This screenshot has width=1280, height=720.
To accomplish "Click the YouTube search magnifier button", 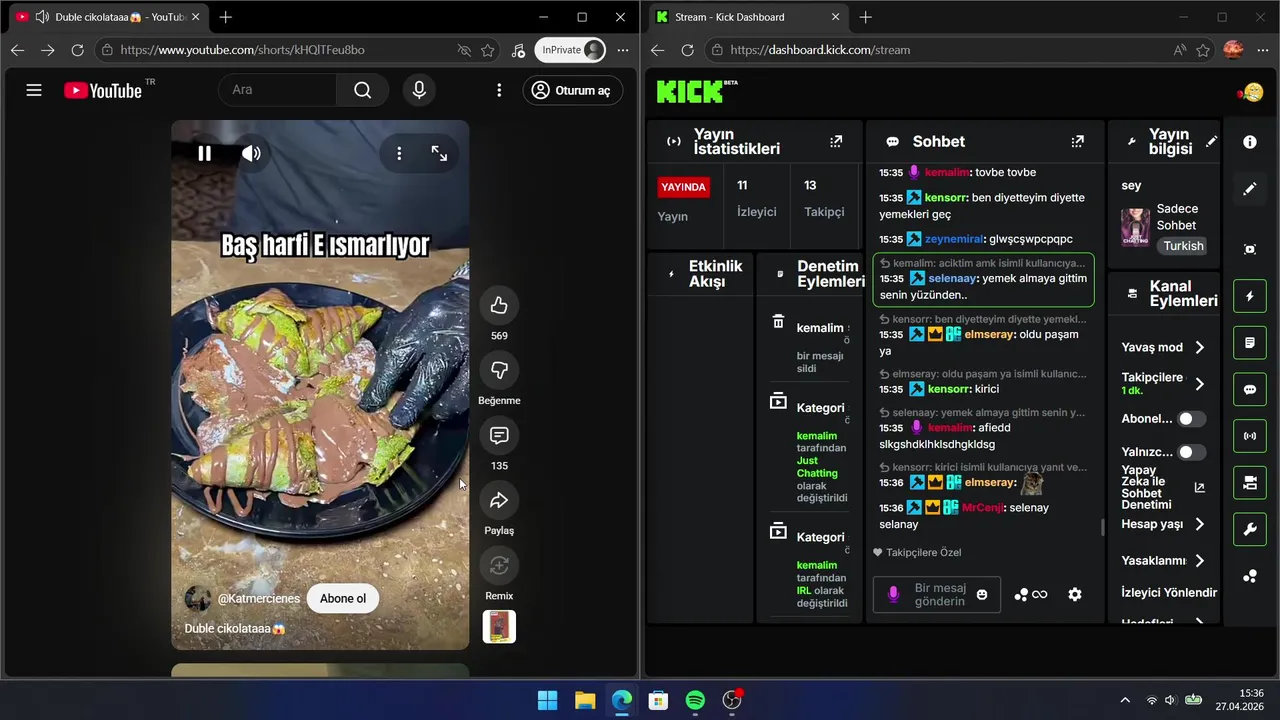I will (x=362, y=90).
